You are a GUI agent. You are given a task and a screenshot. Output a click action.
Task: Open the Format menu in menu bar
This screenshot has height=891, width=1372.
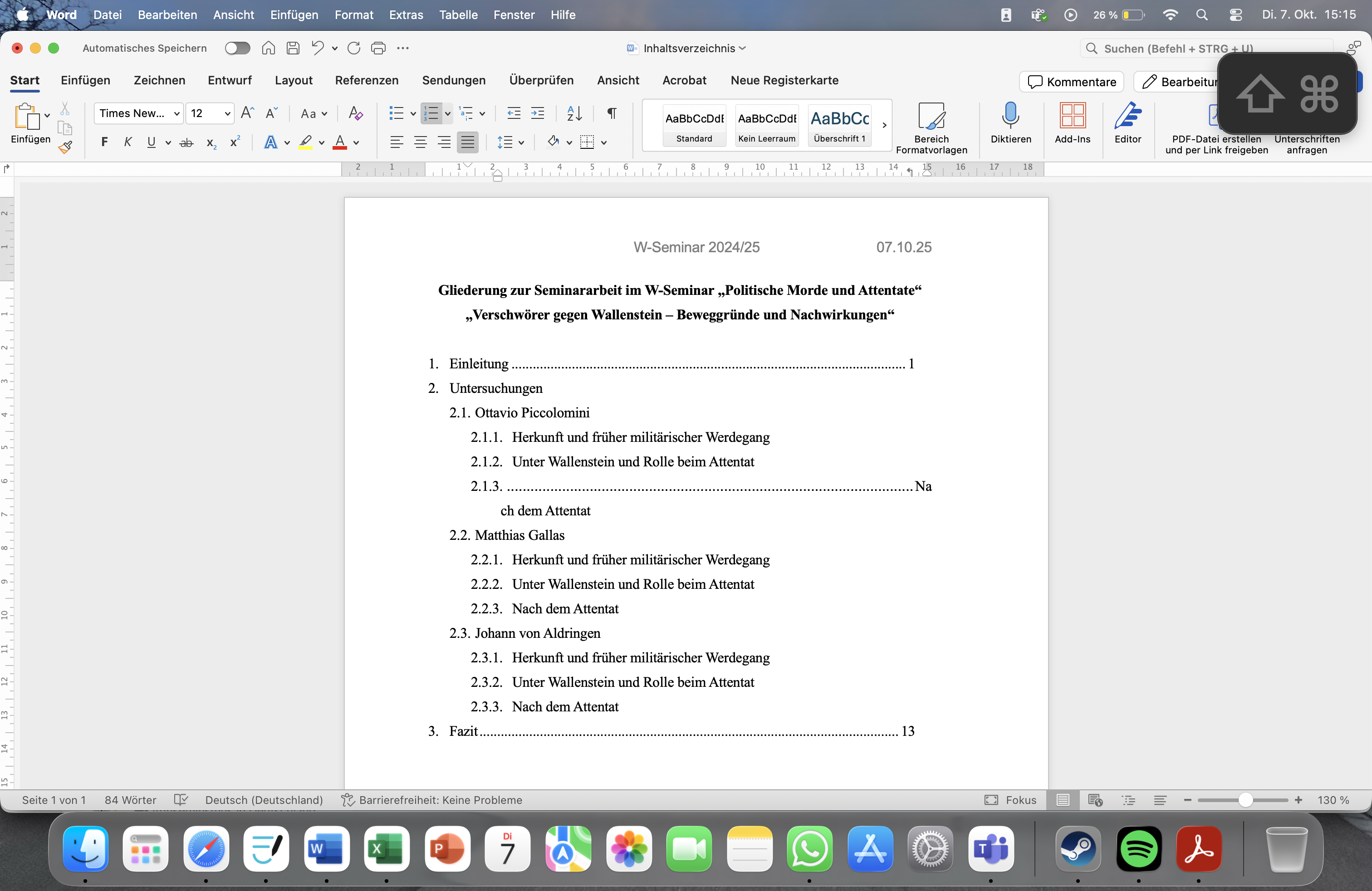353,15
